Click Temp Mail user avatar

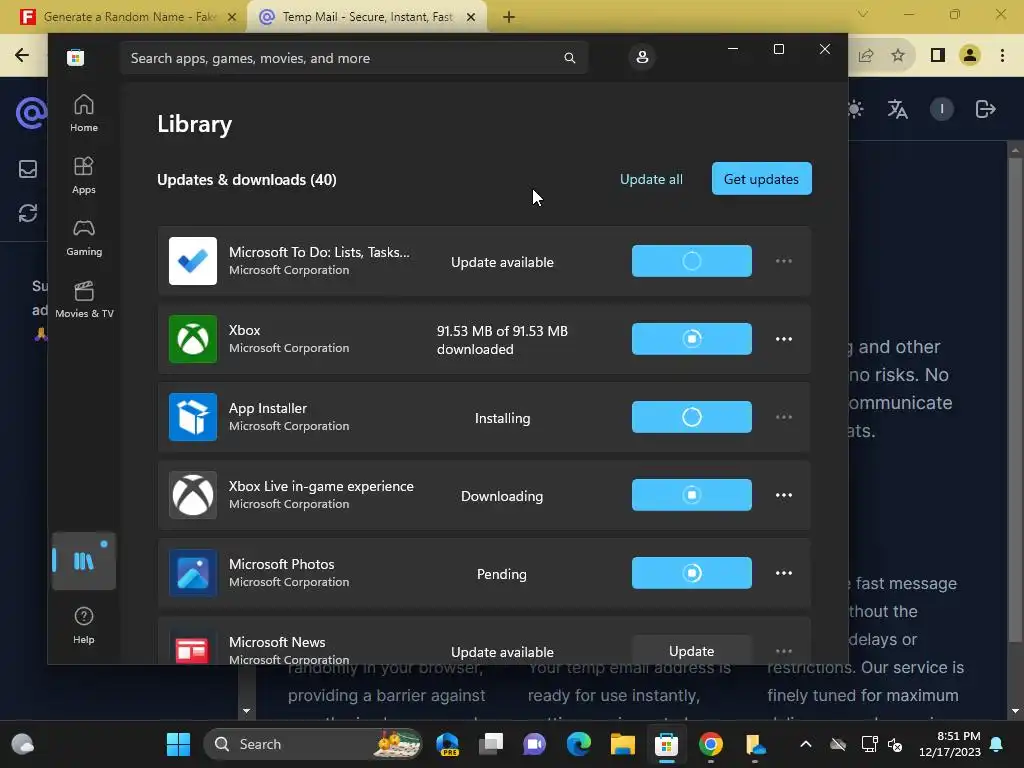point(942,109)
